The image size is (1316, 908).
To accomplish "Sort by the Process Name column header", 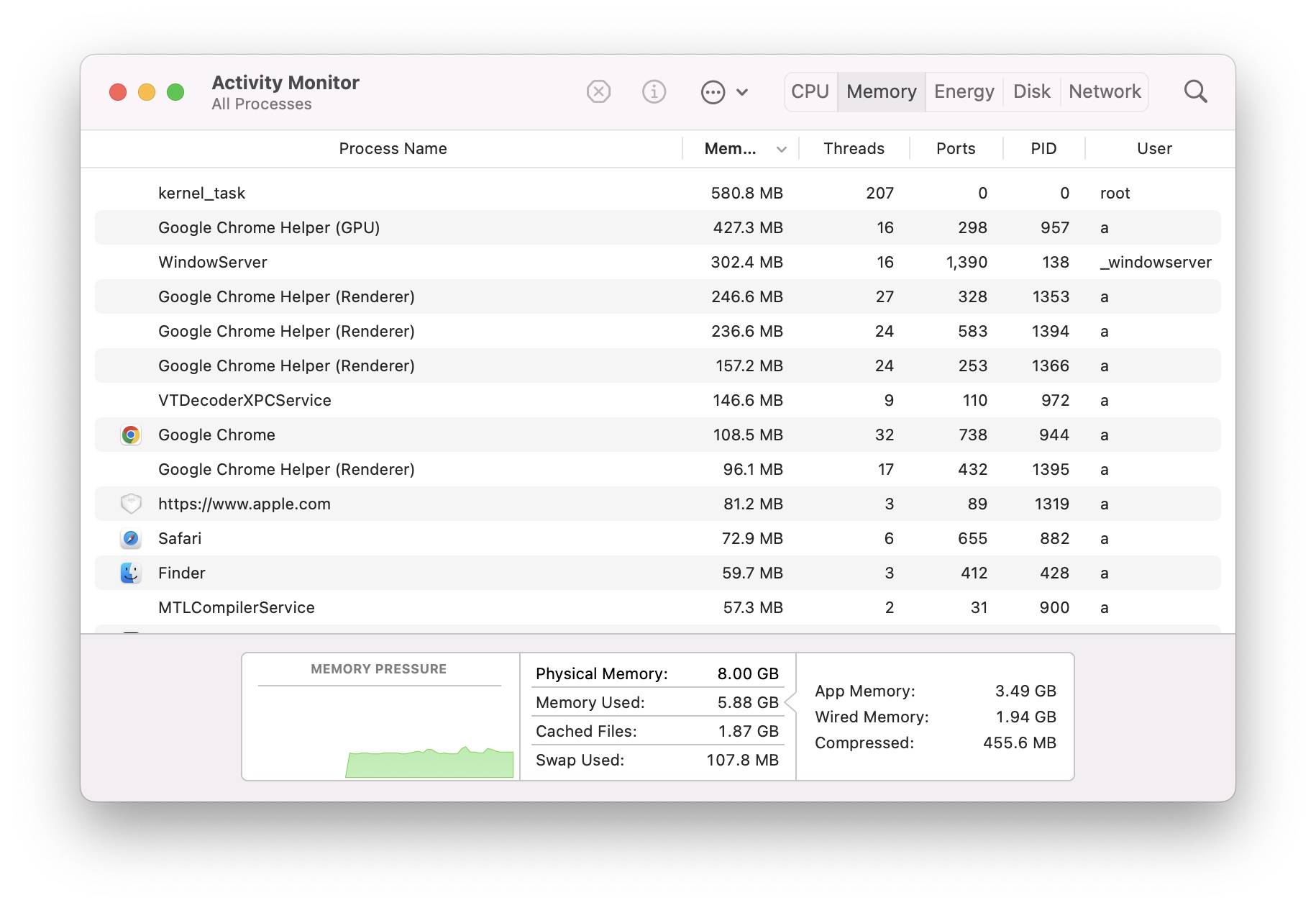I will click(x=393, y=149).
